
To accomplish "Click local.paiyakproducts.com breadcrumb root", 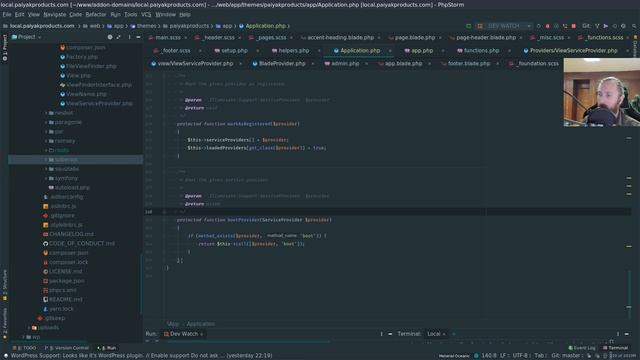I will tap(42, 26).
